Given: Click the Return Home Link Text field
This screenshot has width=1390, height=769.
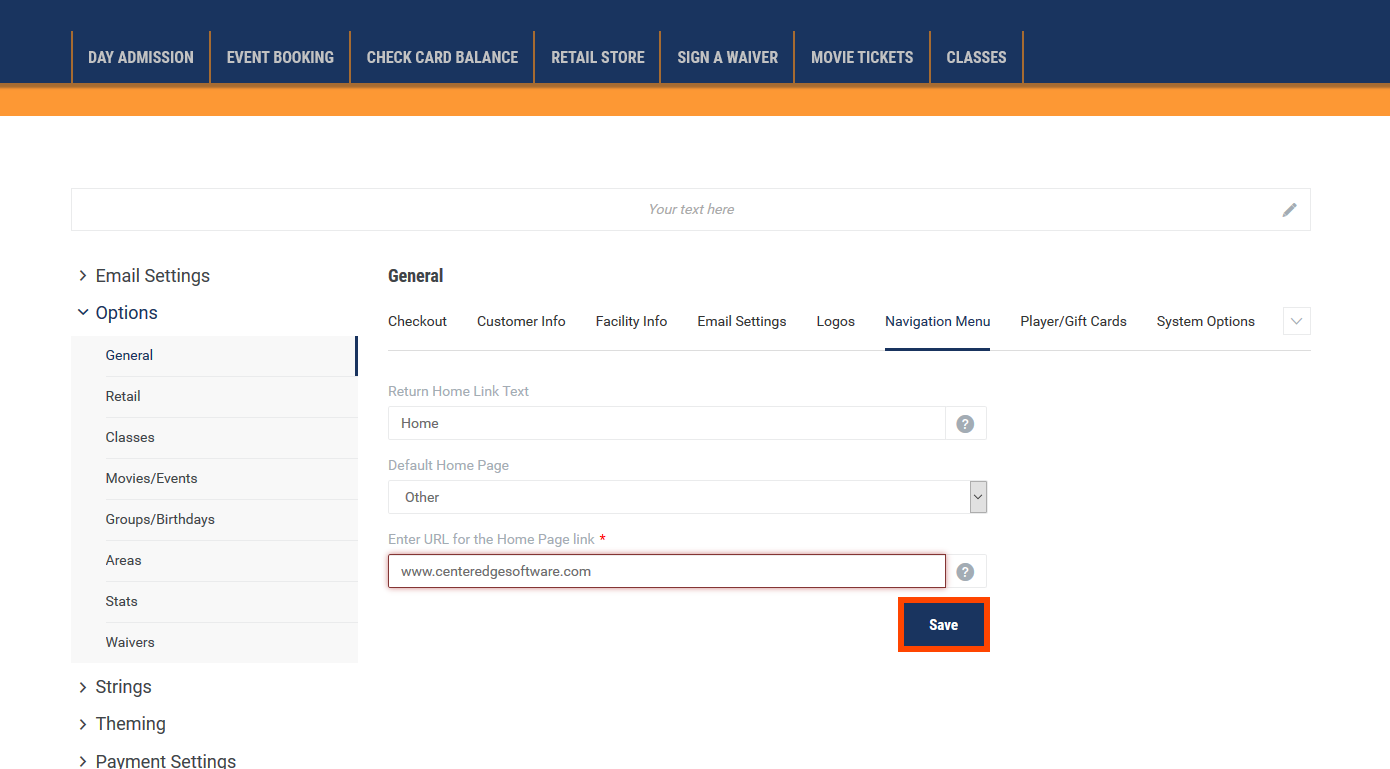Looking at the screenshot, I should (x=666, y=423).
